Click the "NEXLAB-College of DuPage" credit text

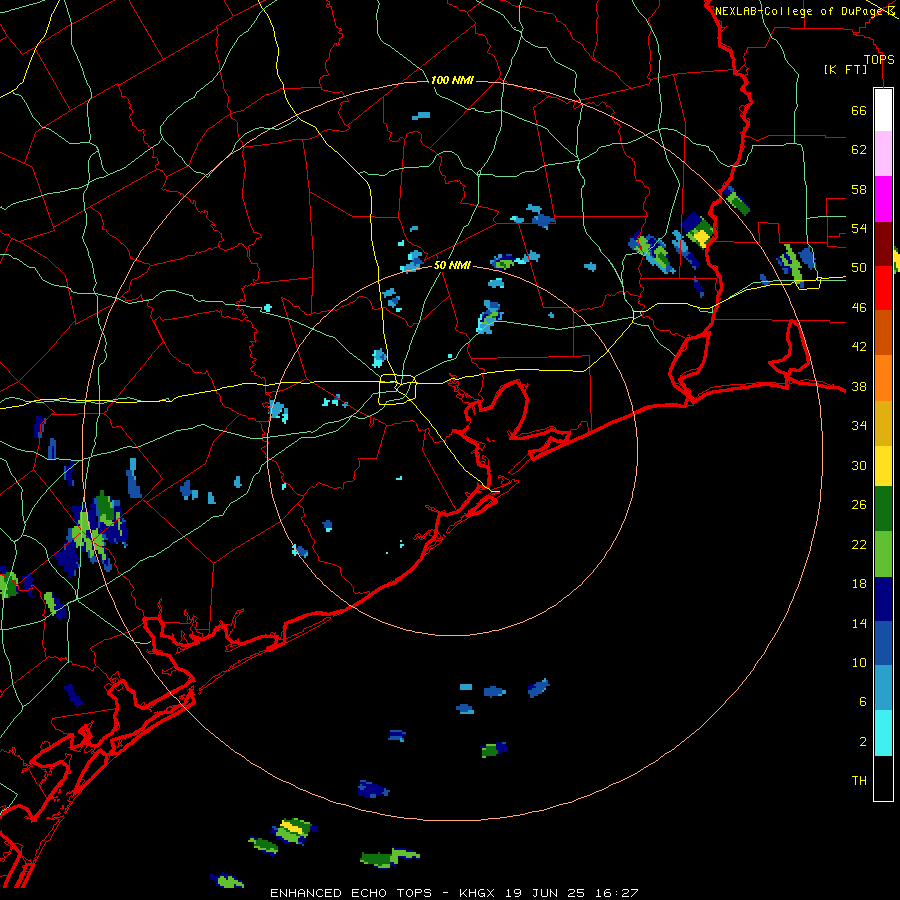[798, 11]
